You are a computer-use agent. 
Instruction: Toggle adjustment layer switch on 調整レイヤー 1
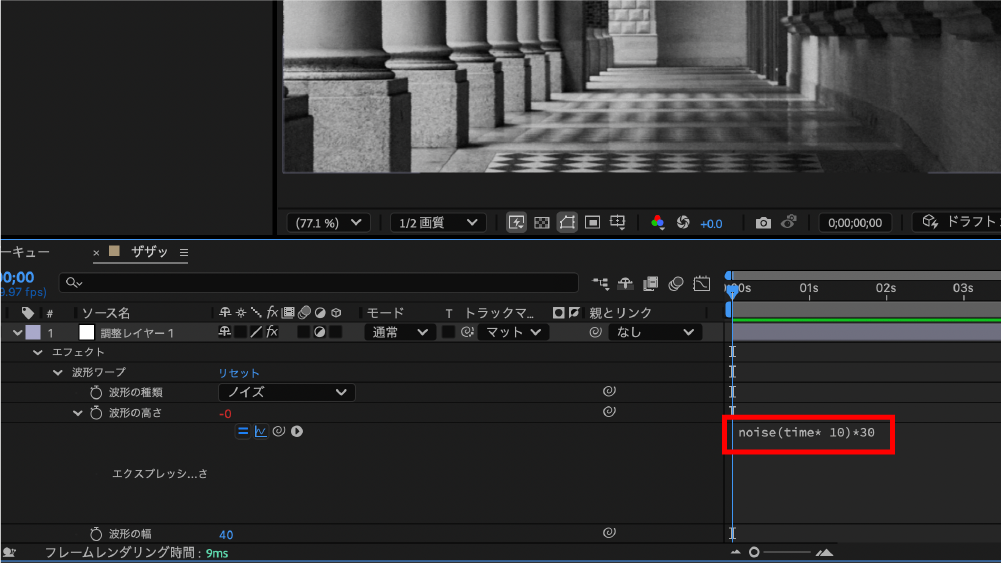[x=319, y=332]
